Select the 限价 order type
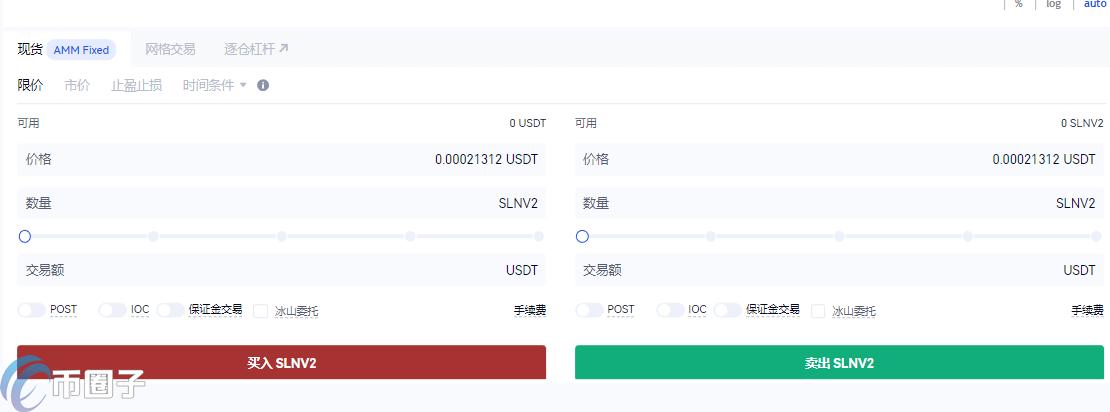The width and height of the screenshot is (1110, 412). (x=31, y=85)
